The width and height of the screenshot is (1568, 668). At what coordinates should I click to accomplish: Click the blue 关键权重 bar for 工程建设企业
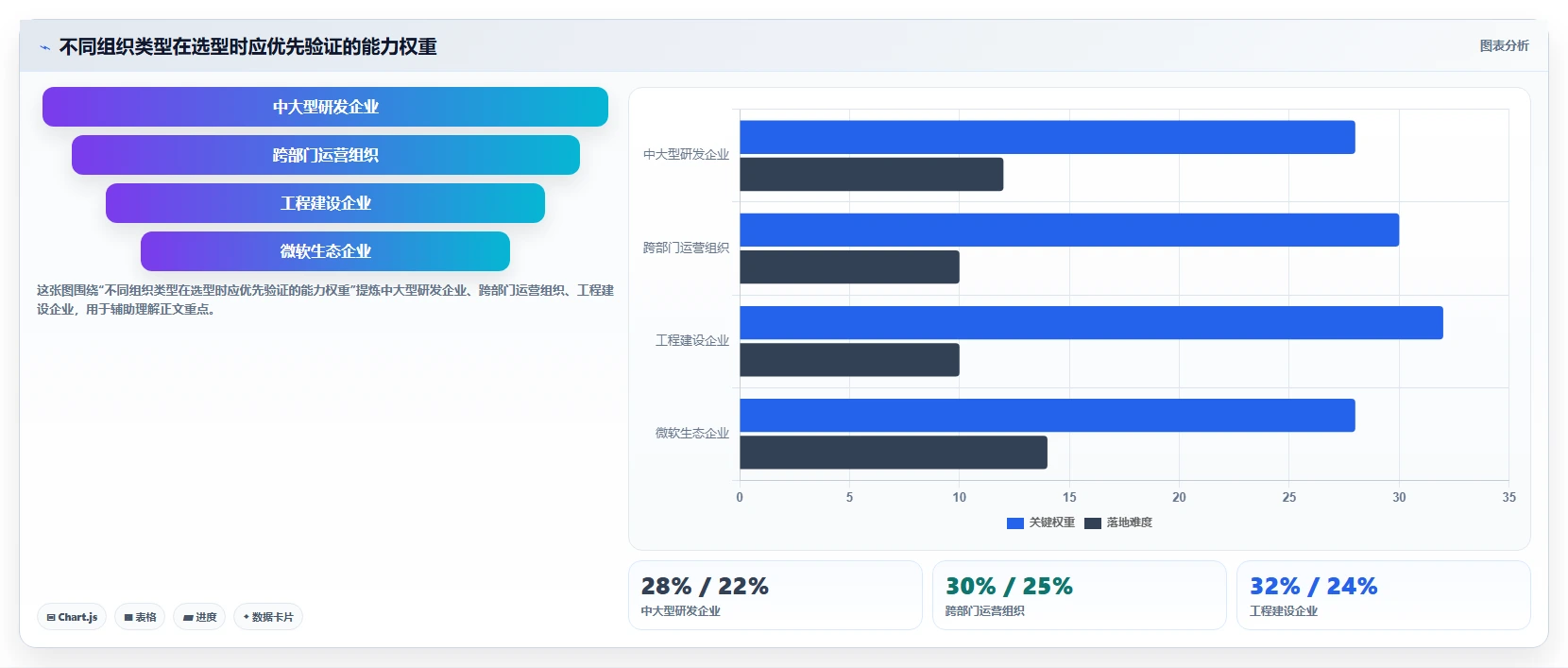[1091, 322]
